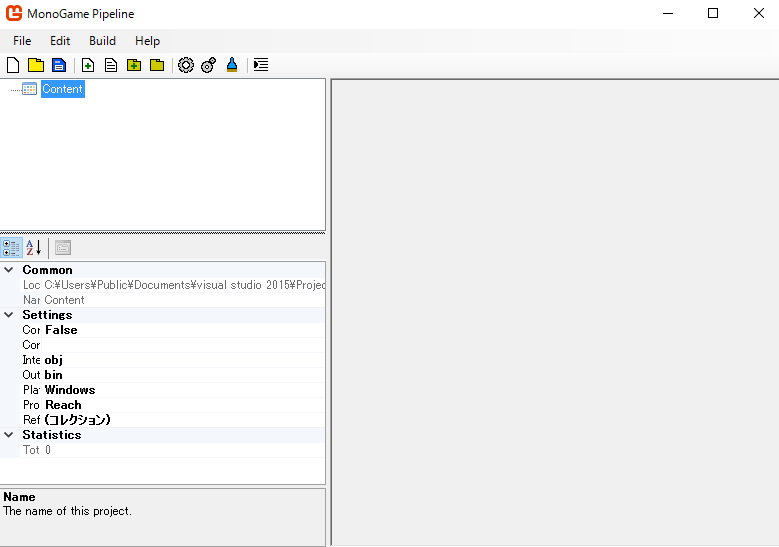Create new folder with the plus folder icon
The image size is (779, 547).
click(134, 65)
